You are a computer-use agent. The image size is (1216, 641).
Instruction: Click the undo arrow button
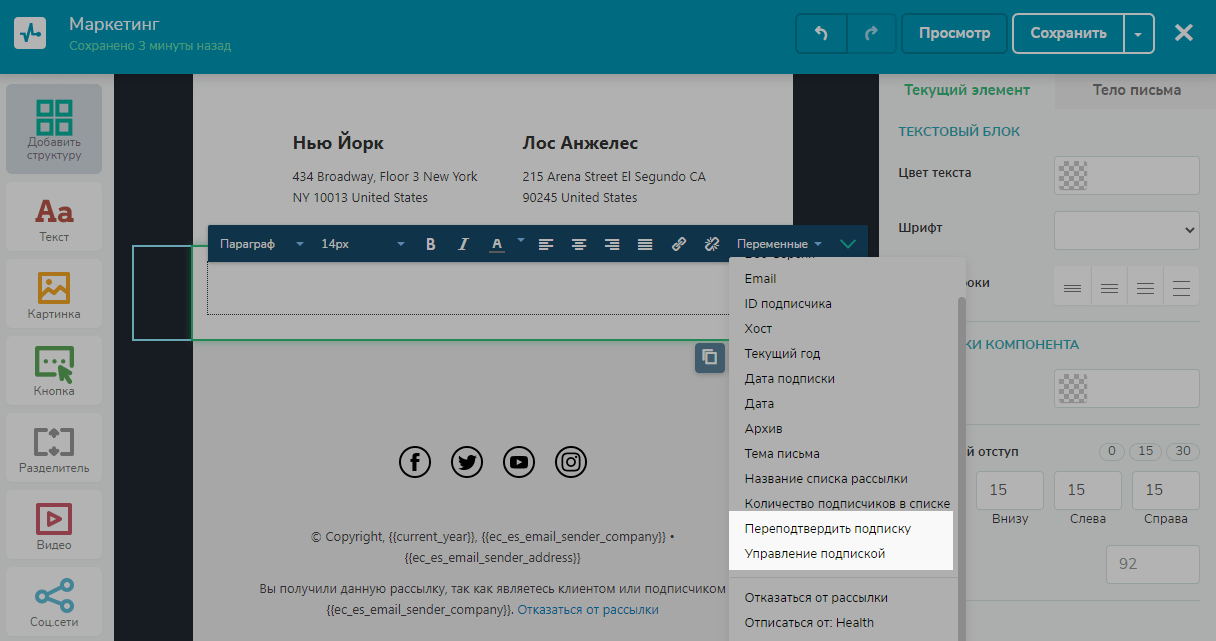[821, 33]
